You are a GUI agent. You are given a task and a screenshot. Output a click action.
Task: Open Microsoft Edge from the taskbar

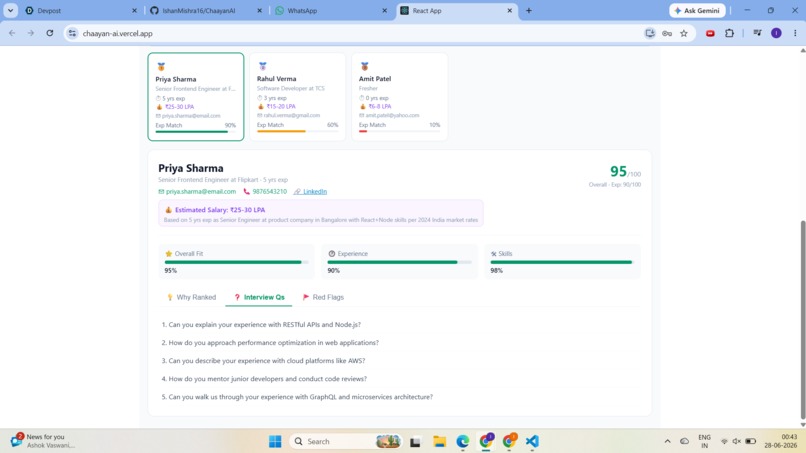[x=463, y=441]
